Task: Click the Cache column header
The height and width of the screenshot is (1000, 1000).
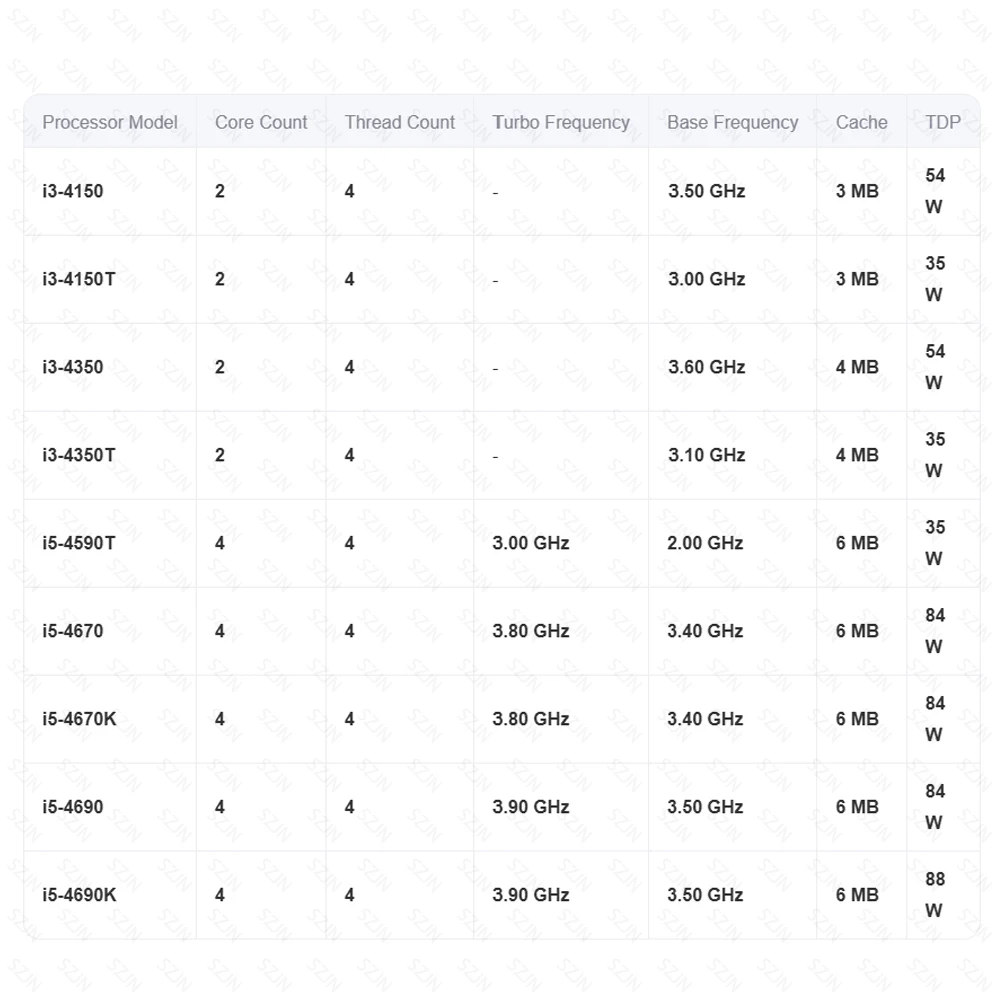Action: pyautogui.click(x=861, y=122)
